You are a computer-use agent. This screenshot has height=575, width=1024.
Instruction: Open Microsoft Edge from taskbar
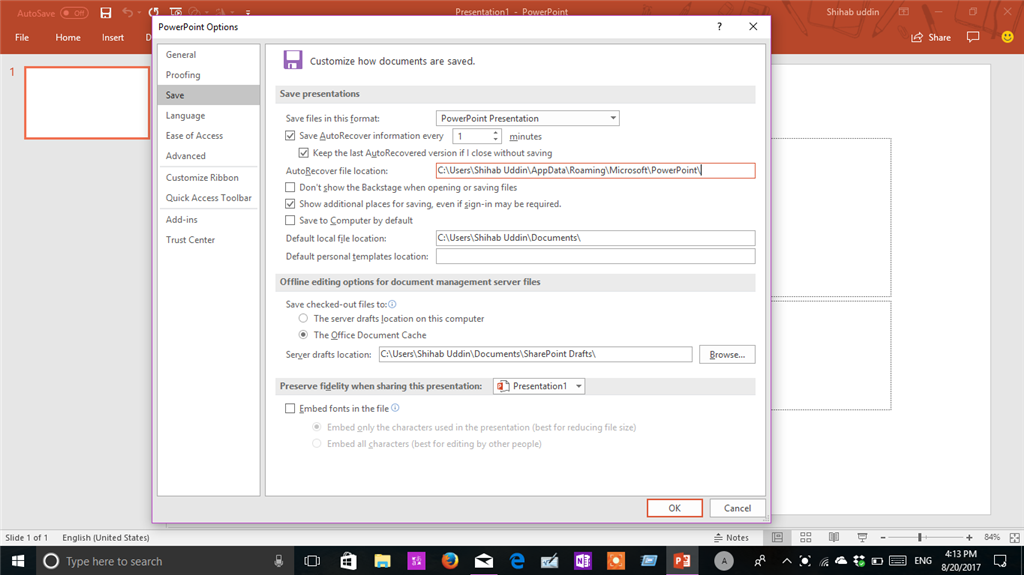(x=517, y=561)
